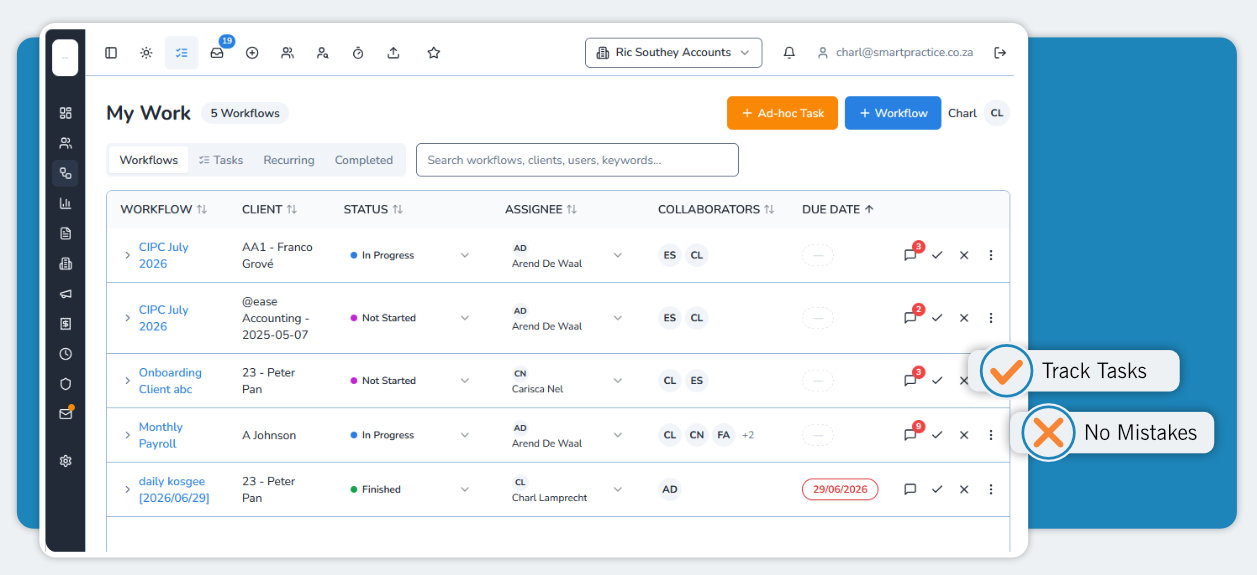Toggle light/dark theme sun icon

pyautogui.click(x=146, y=53)
